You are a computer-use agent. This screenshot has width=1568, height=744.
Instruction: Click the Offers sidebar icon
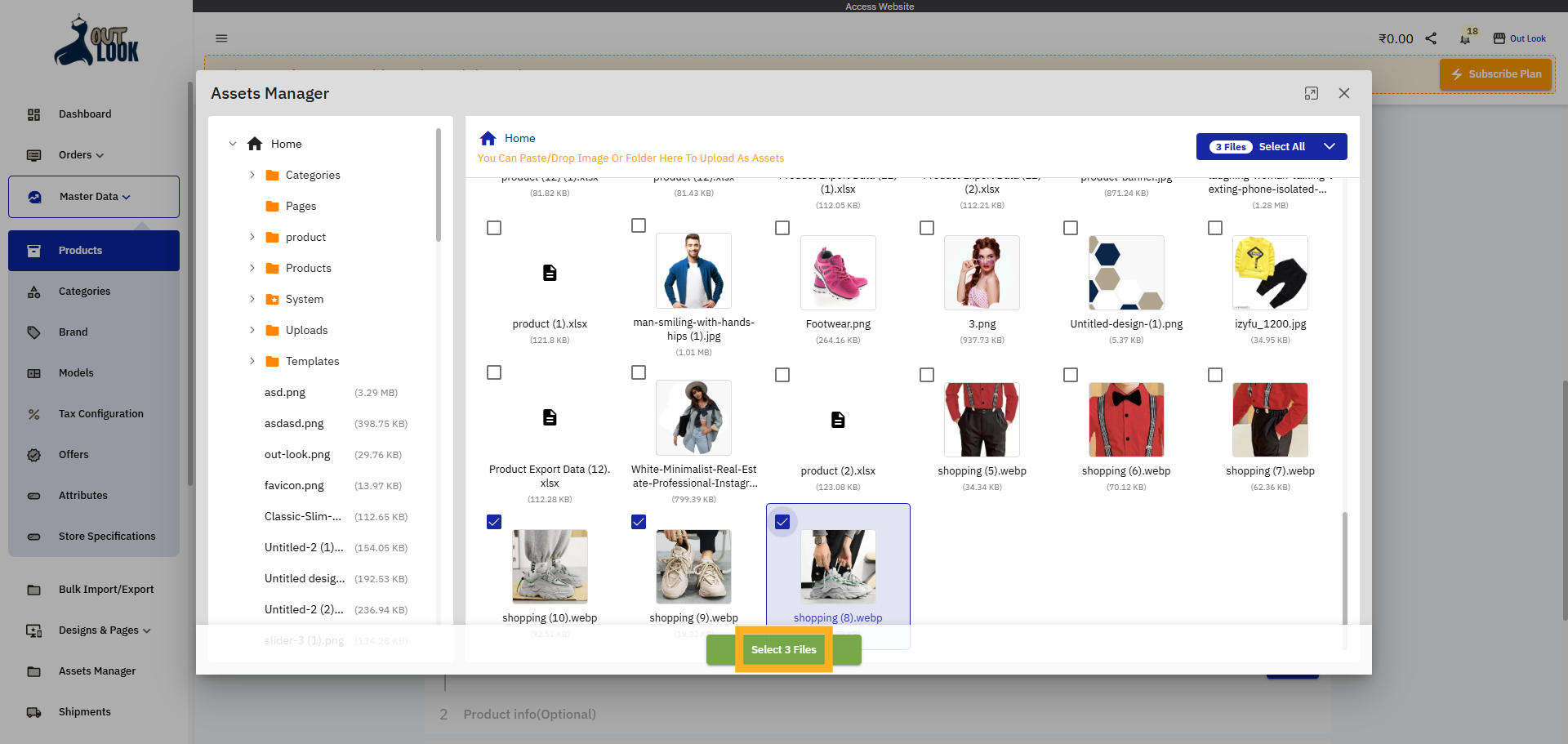[x=33, y=455]
